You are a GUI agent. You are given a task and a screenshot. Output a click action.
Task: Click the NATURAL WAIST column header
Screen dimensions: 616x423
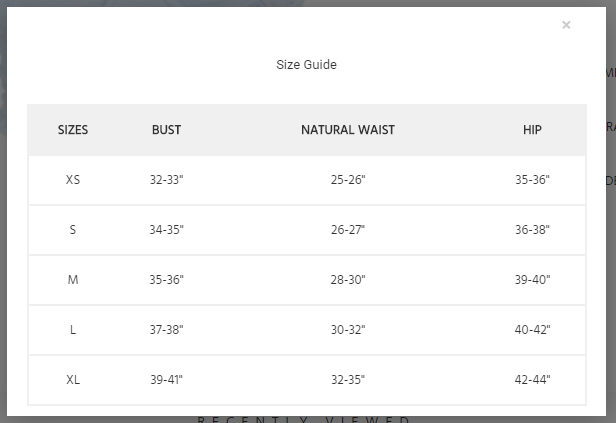348,130
